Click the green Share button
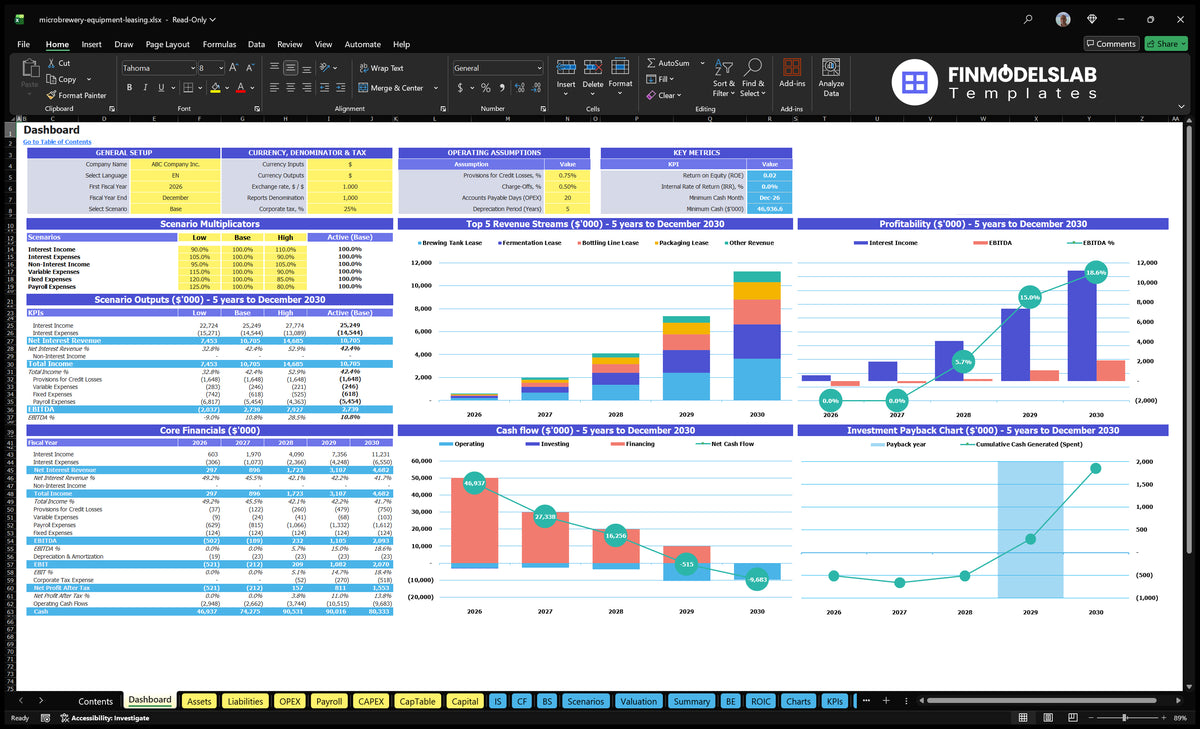The width and height of the screenshot is (1200, 729). pyautogui.click(x=1166, y=44)
